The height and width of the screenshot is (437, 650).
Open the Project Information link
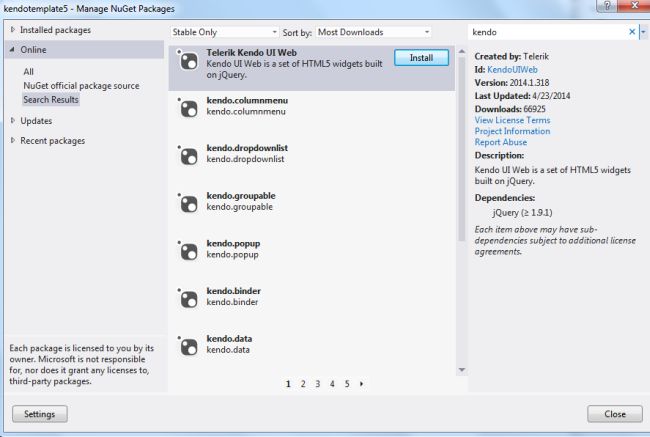(512, 131)
